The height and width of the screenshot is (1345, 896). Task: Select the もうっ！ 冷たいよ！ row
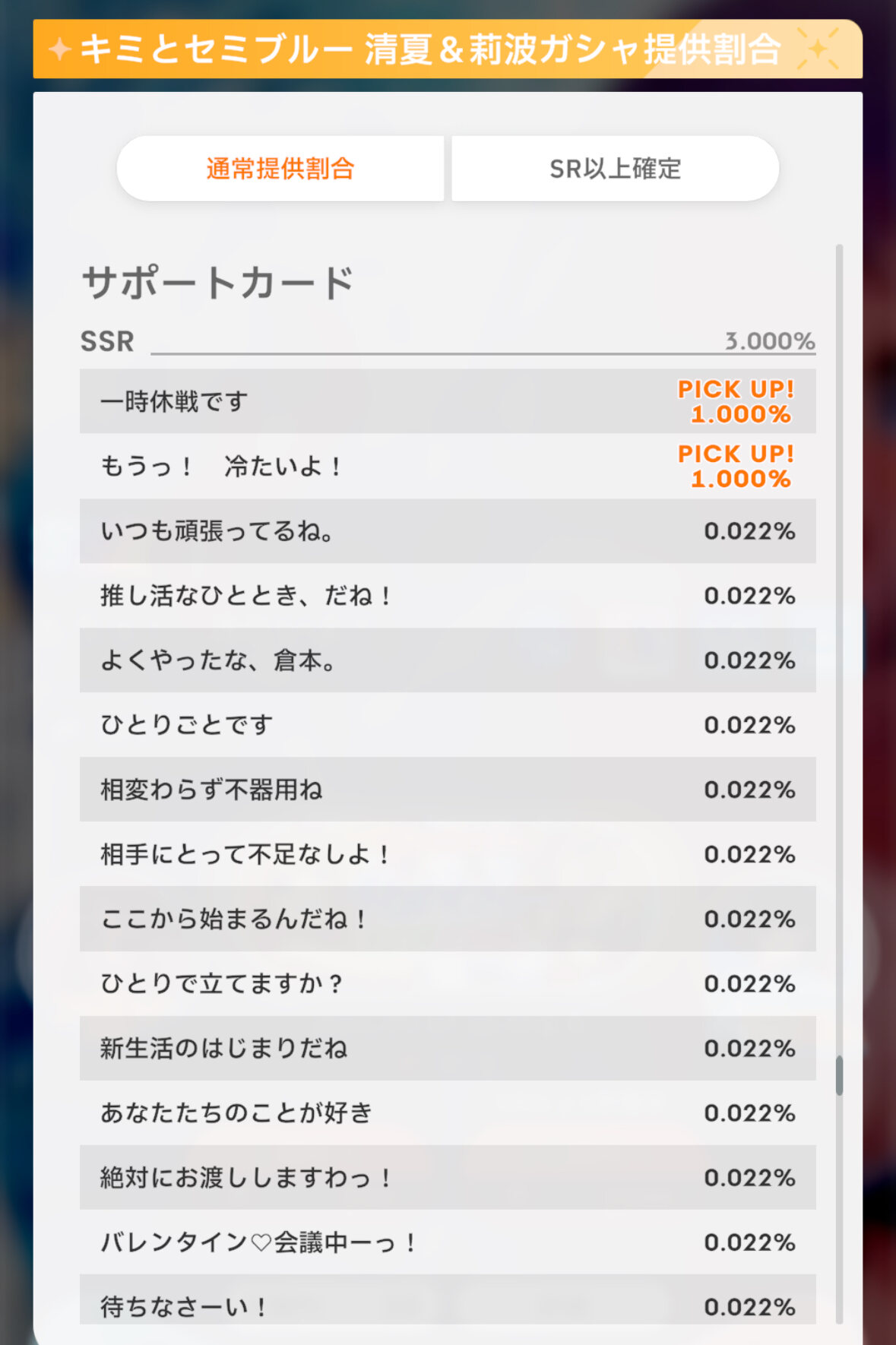[448, 466]
